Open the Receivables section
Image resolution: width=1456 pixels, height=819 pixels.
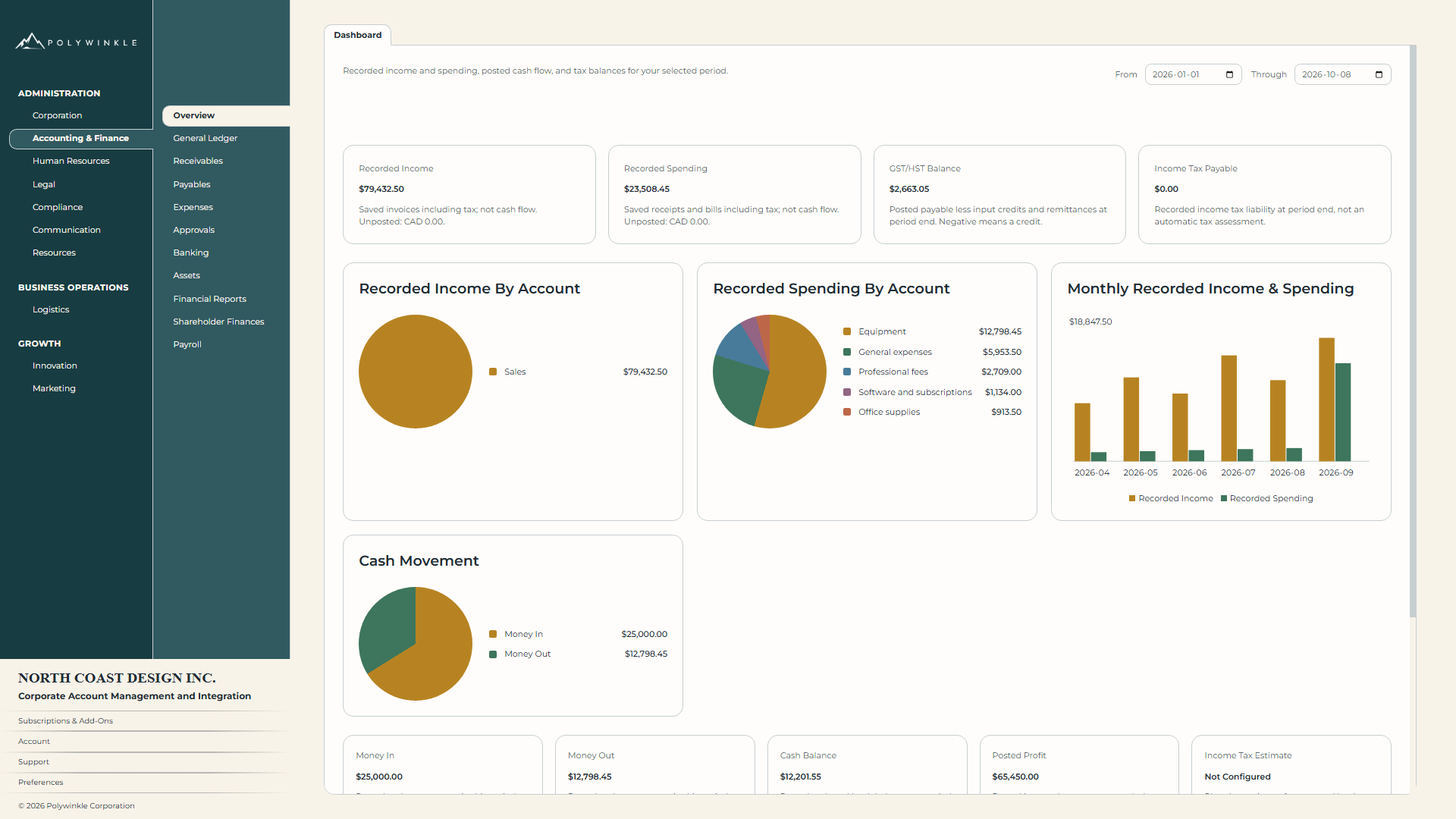[198, 161]
